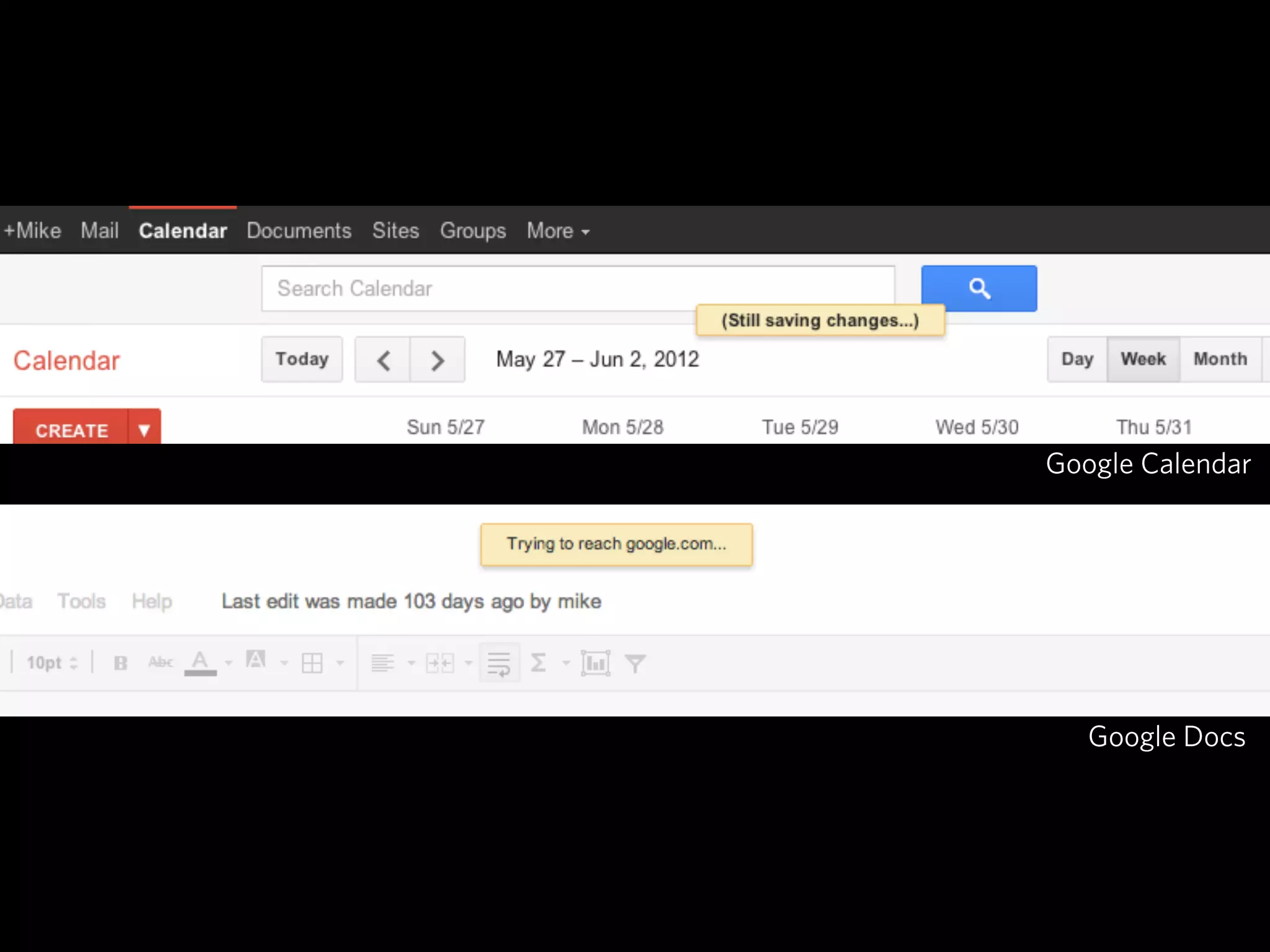Open Sites from the top bar
This screenshot has height=952, width=1270.
pyautogui.click(x=396, y=231)
